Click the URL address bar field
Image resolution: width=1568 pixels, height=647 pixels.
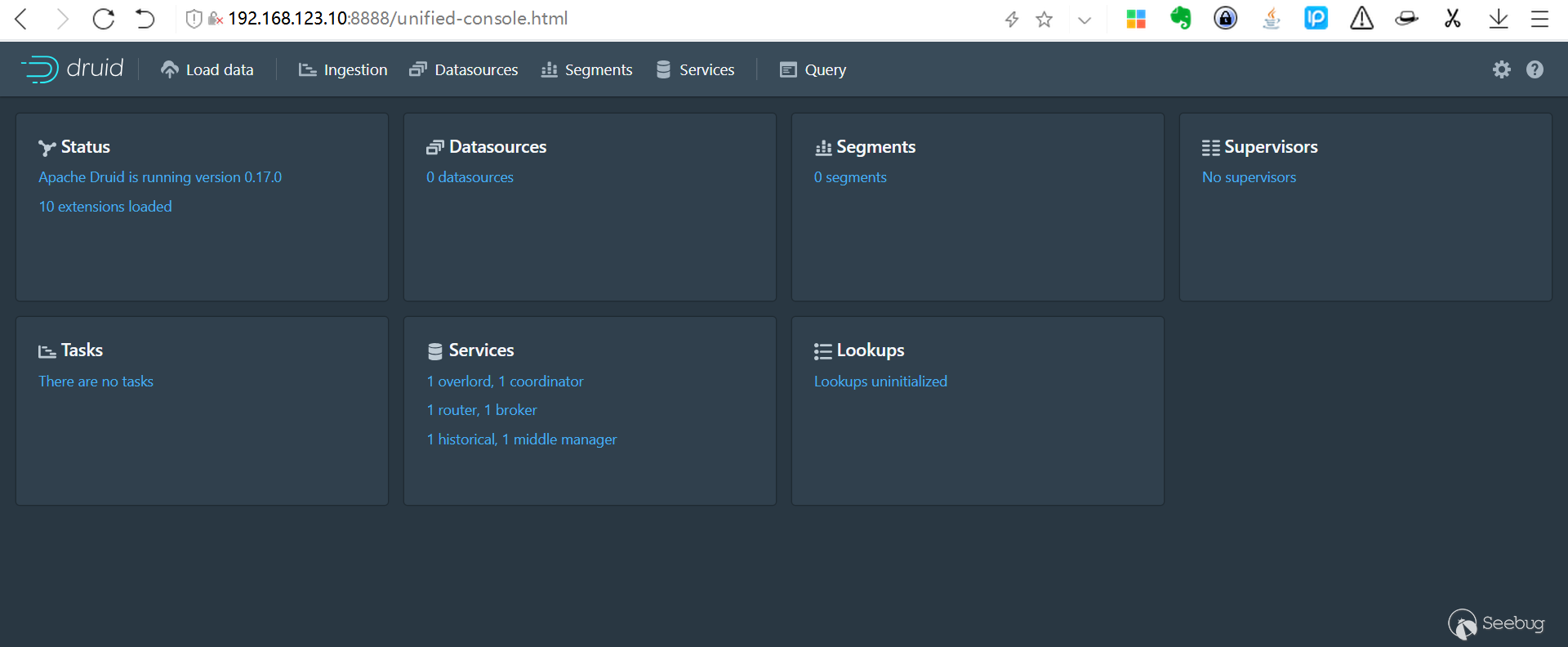coord(572,19)
